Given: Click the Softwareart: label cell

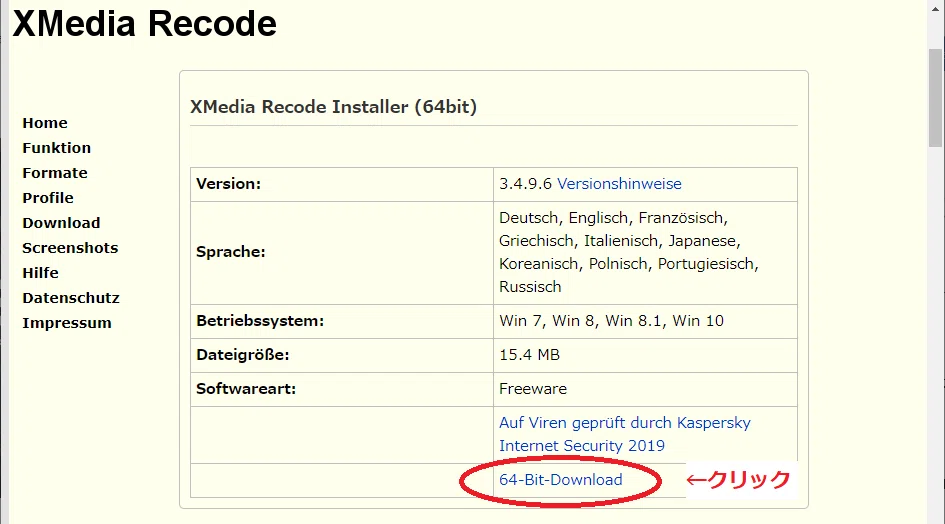Looking at the screenshot, I should (342, 389).
